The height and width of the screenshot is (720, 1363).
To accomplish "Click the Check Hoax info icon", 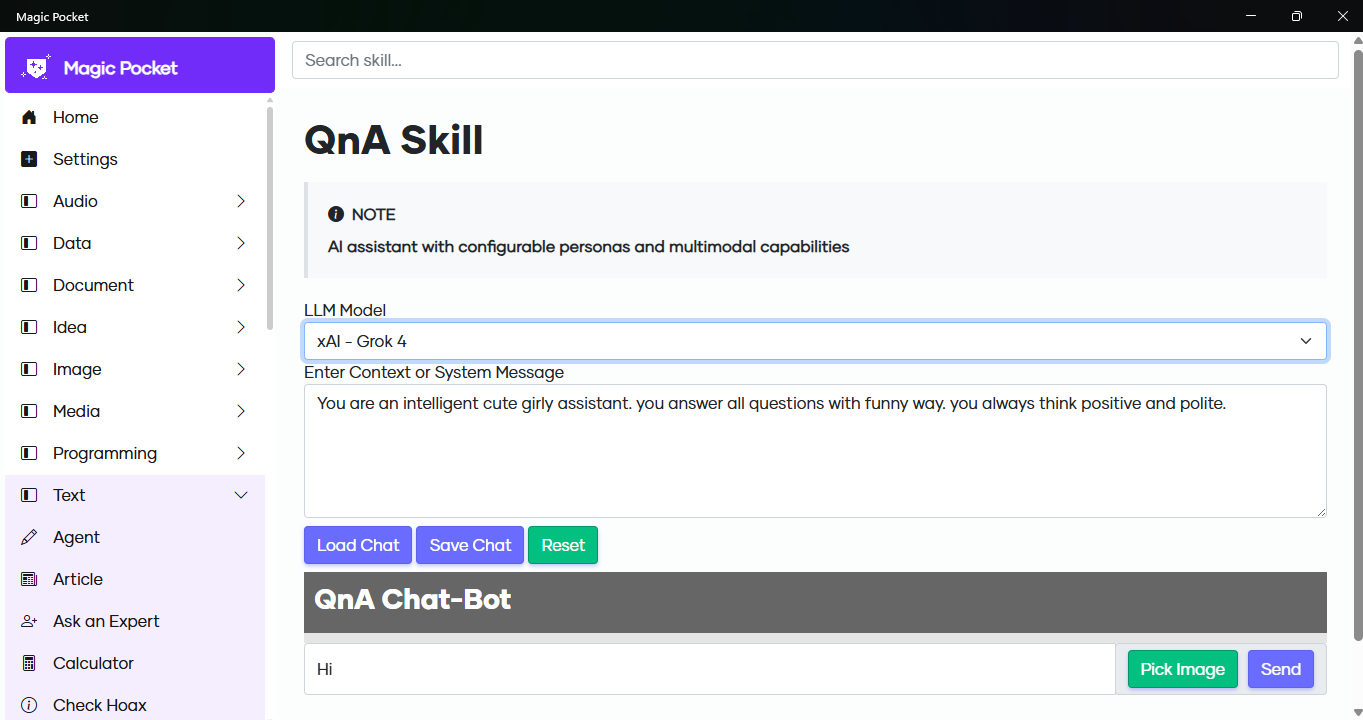I will coord(29,705).
